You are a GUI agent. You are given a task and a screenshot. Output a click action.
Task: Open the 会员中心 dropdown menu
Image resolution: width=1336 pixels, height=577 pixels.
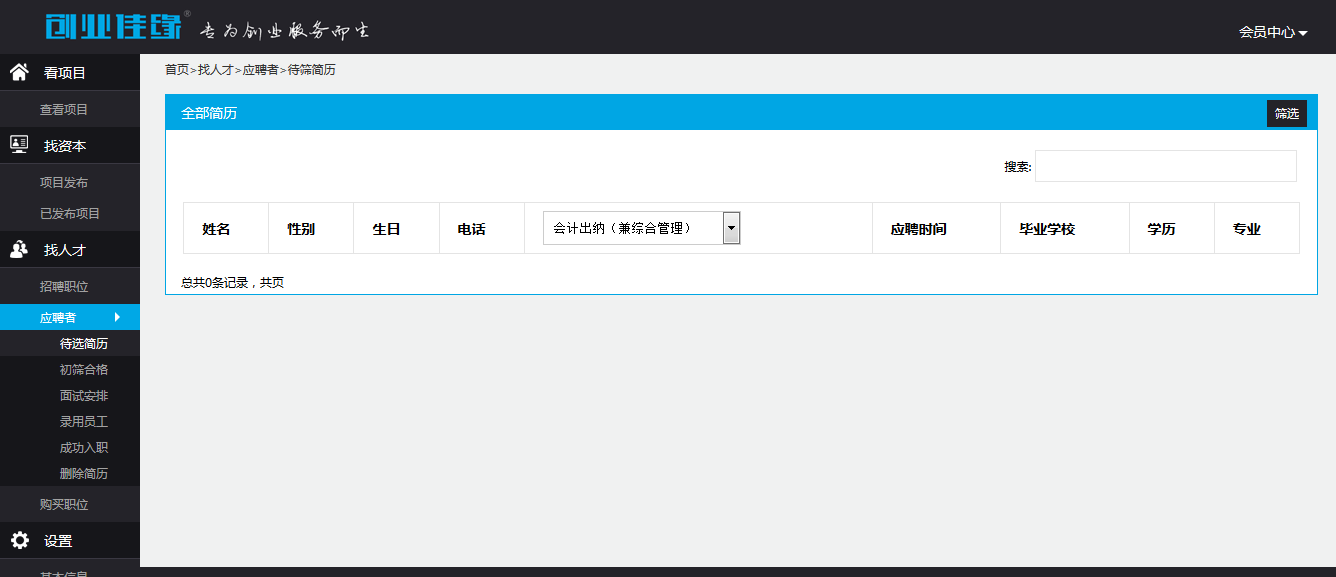1272,32
